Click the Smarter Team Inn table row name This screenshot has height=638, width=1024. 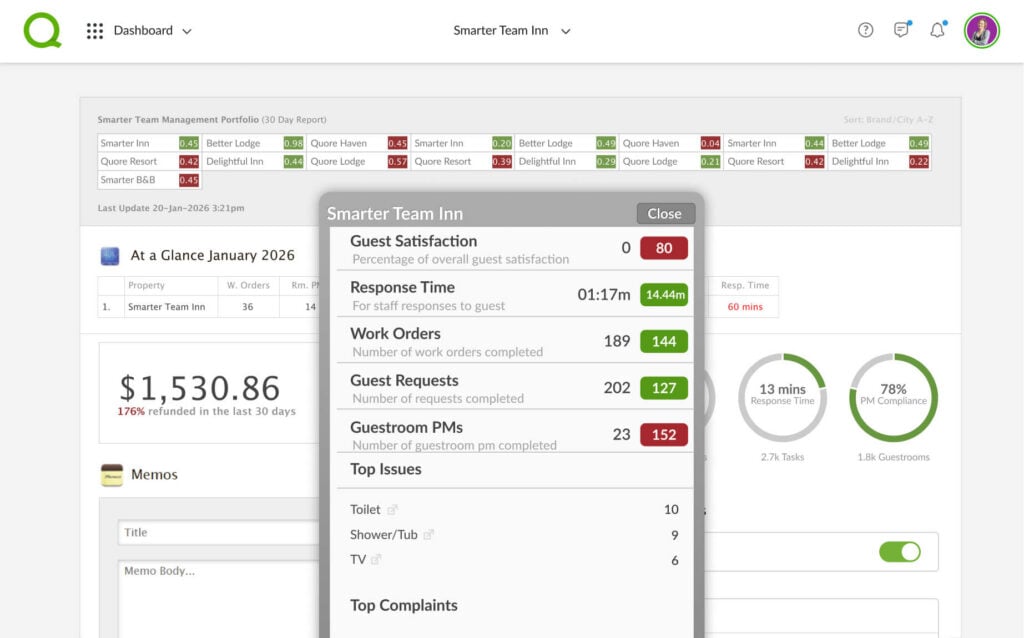point(167,307)
